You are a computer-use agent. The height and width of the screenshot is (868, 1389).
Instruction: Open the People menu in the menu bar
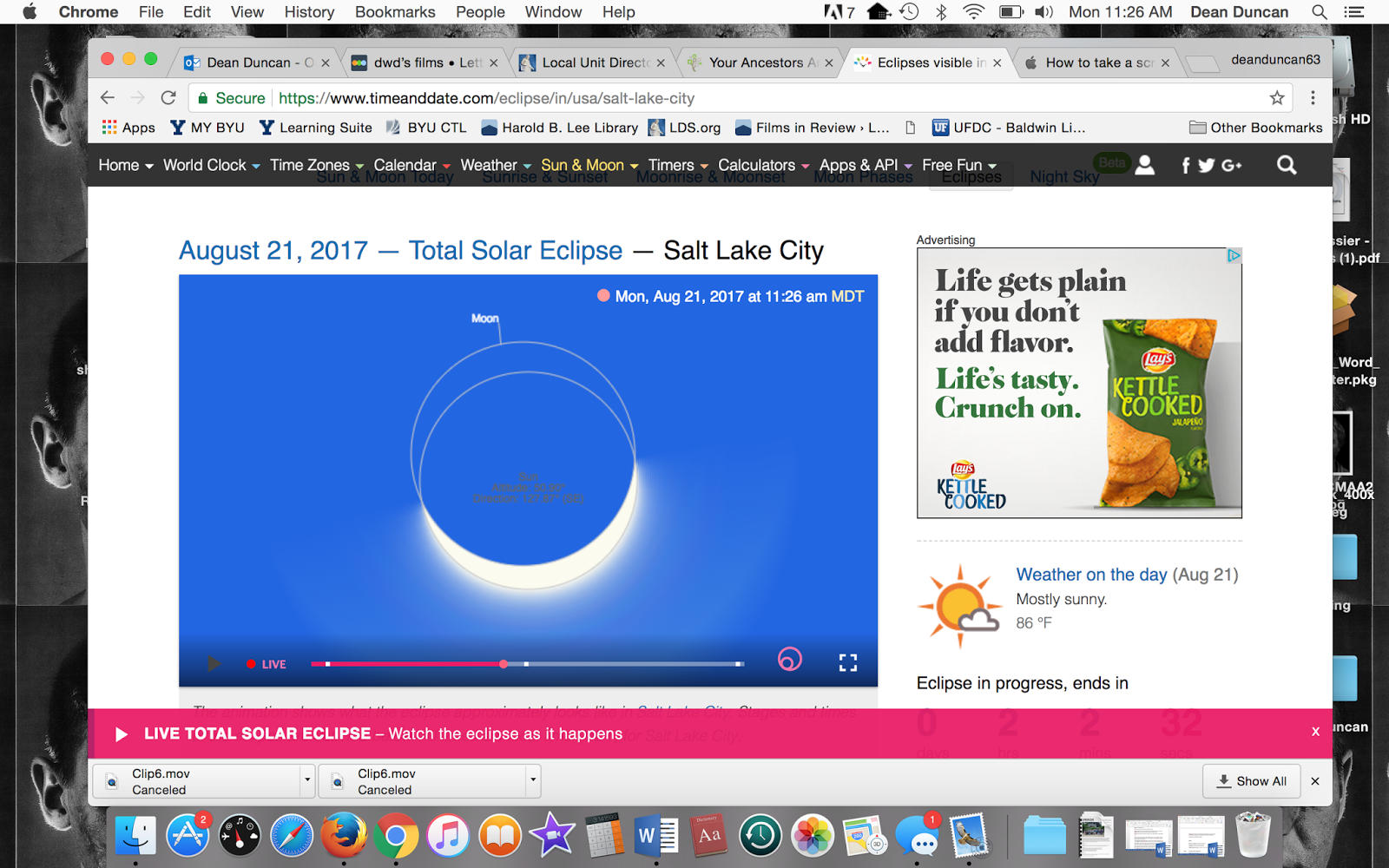point(480,12)
